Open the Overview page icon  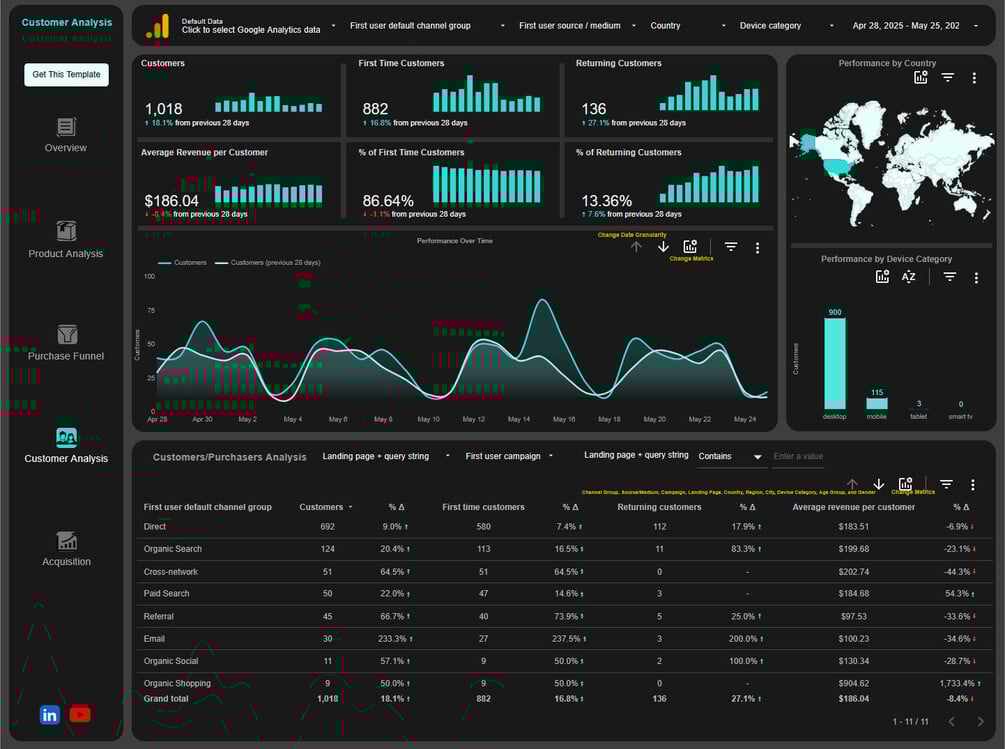(66, 127)
